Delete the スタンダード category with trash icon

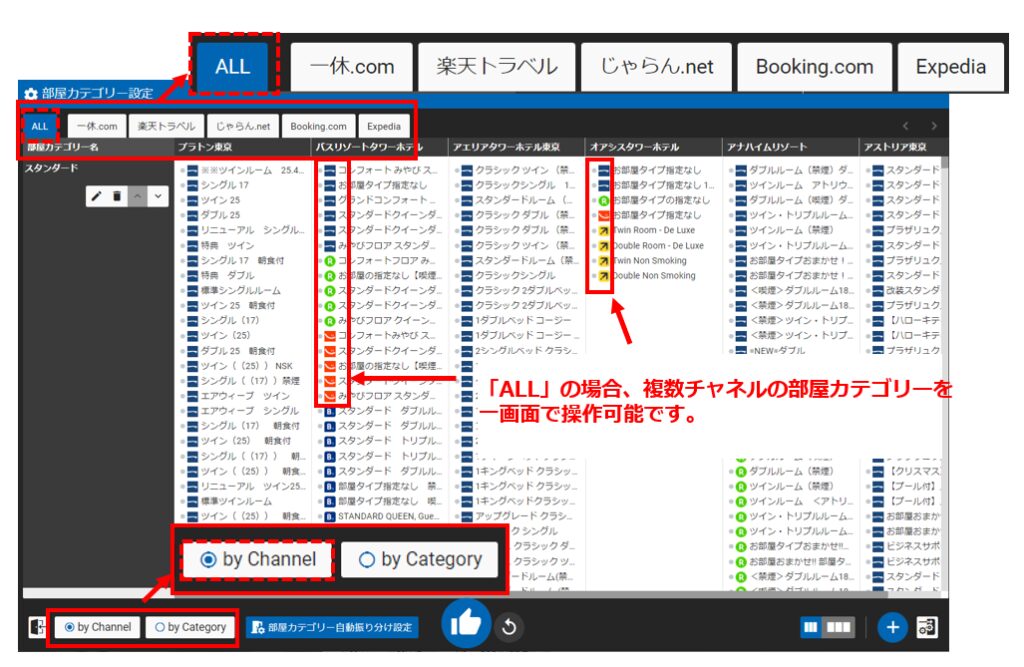tap(117, 196)
